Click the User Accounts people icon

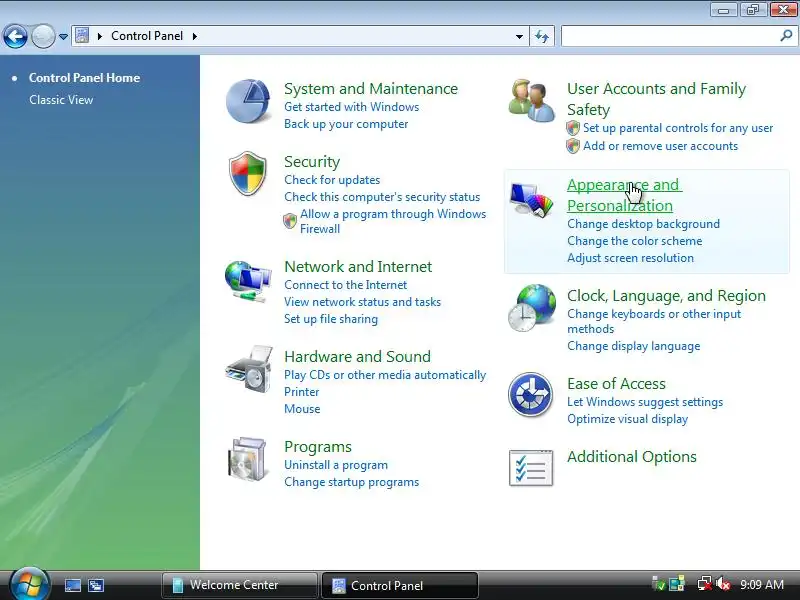pos(532,101)
